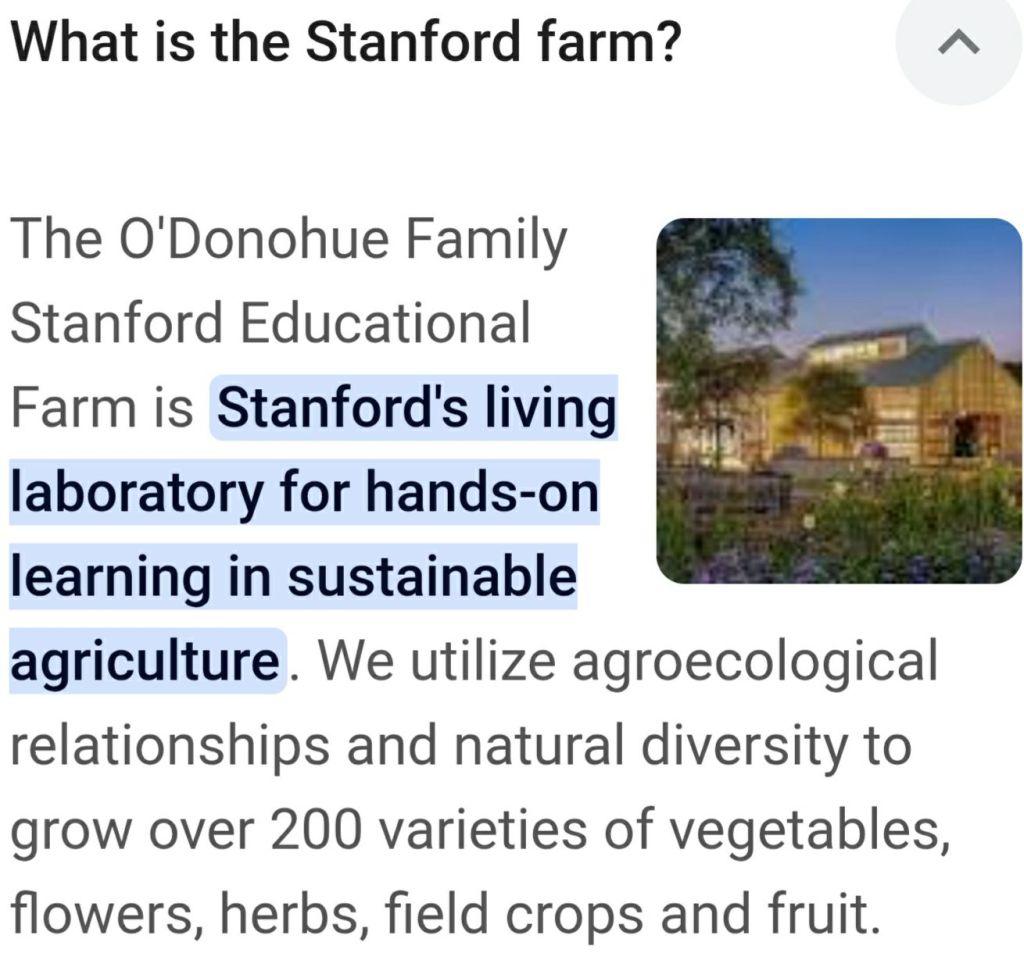1024x978 pixels.
Task: Click "The O'Donohue Family" text line
Action: [x=288, y=241]
